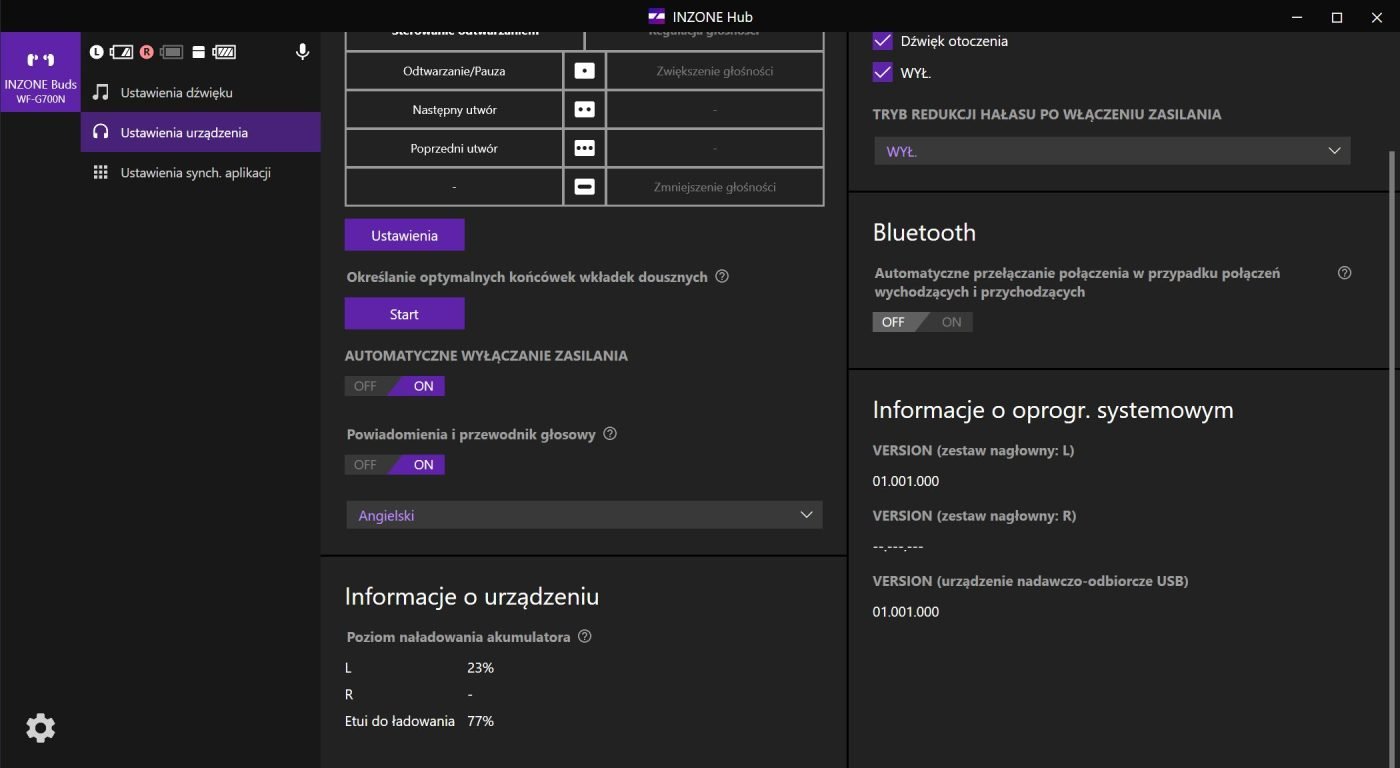This screenshot has width=1400, height=768.
Task: Click the triple-tap icon for Poprzedni utwór
Action: tap(585, 148)
